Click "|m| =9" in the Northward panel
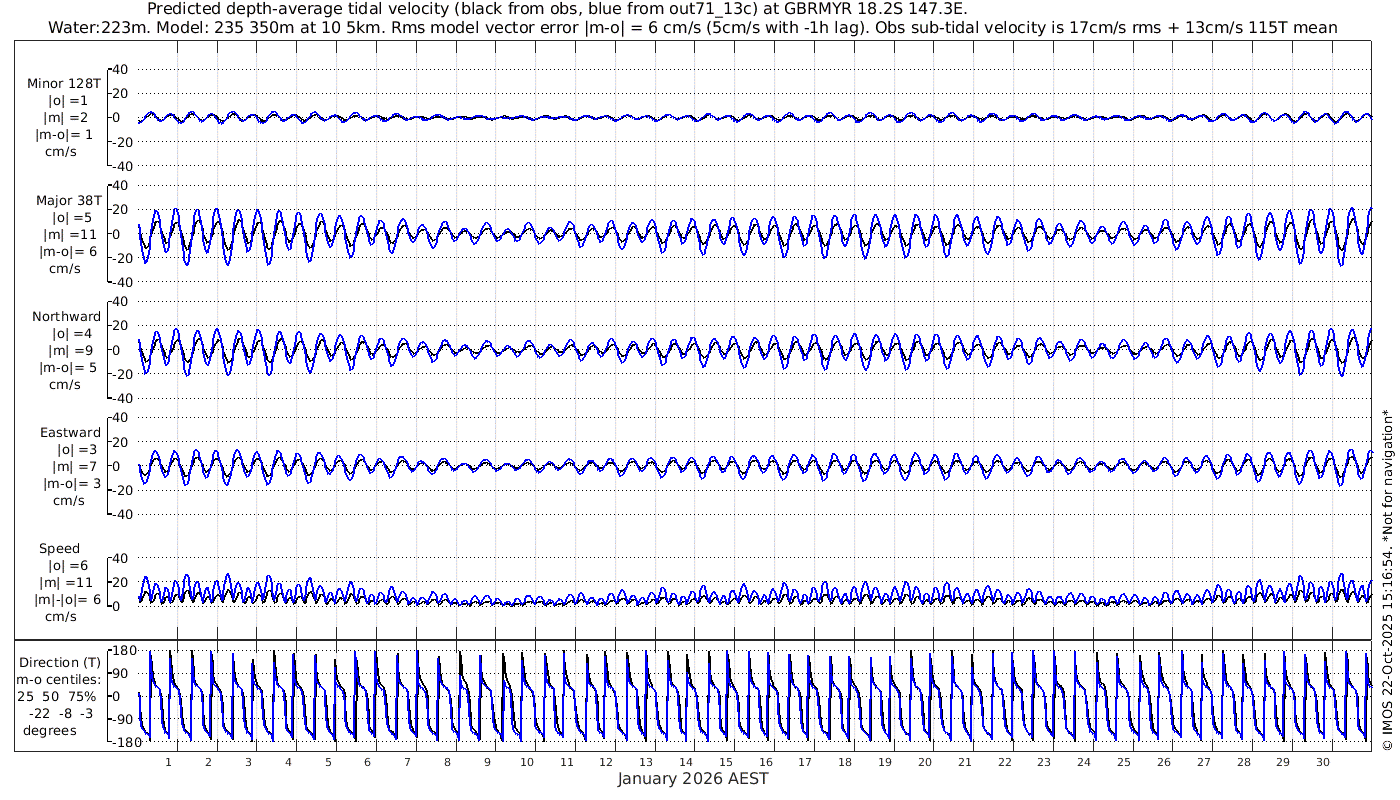This screenshot has width=1400, height=800. [x=71, y=351]
